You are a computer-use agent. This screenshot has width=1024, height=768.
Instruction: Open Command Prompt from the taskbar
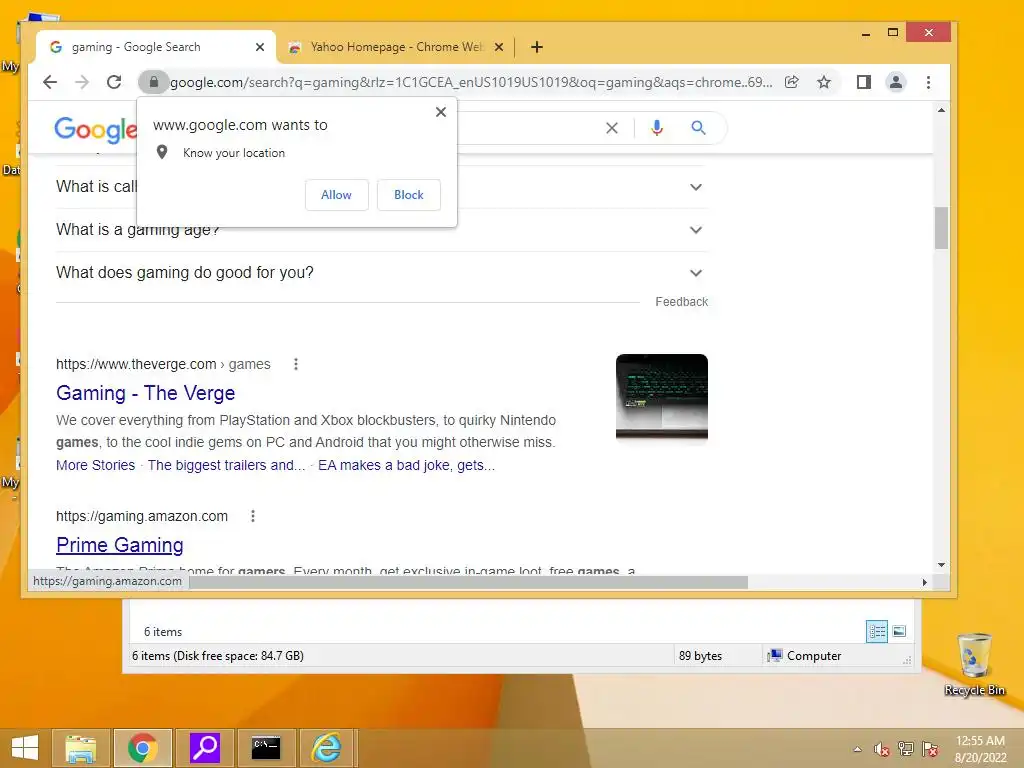tap(266, 748)
